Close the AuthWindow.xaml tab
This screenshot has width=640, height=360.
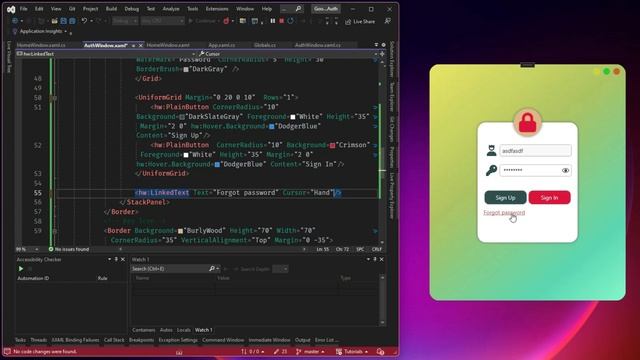tap(141, 45)
